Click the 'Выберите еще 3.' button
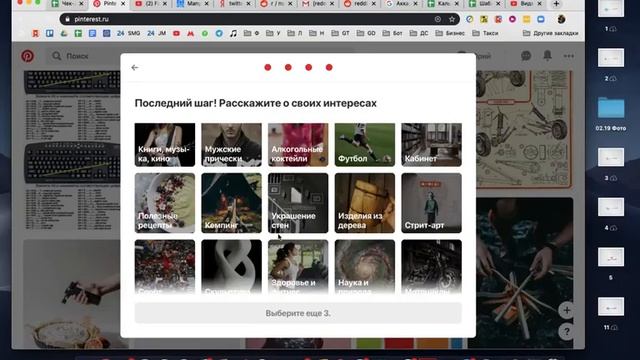 click(x=298, y=313)
